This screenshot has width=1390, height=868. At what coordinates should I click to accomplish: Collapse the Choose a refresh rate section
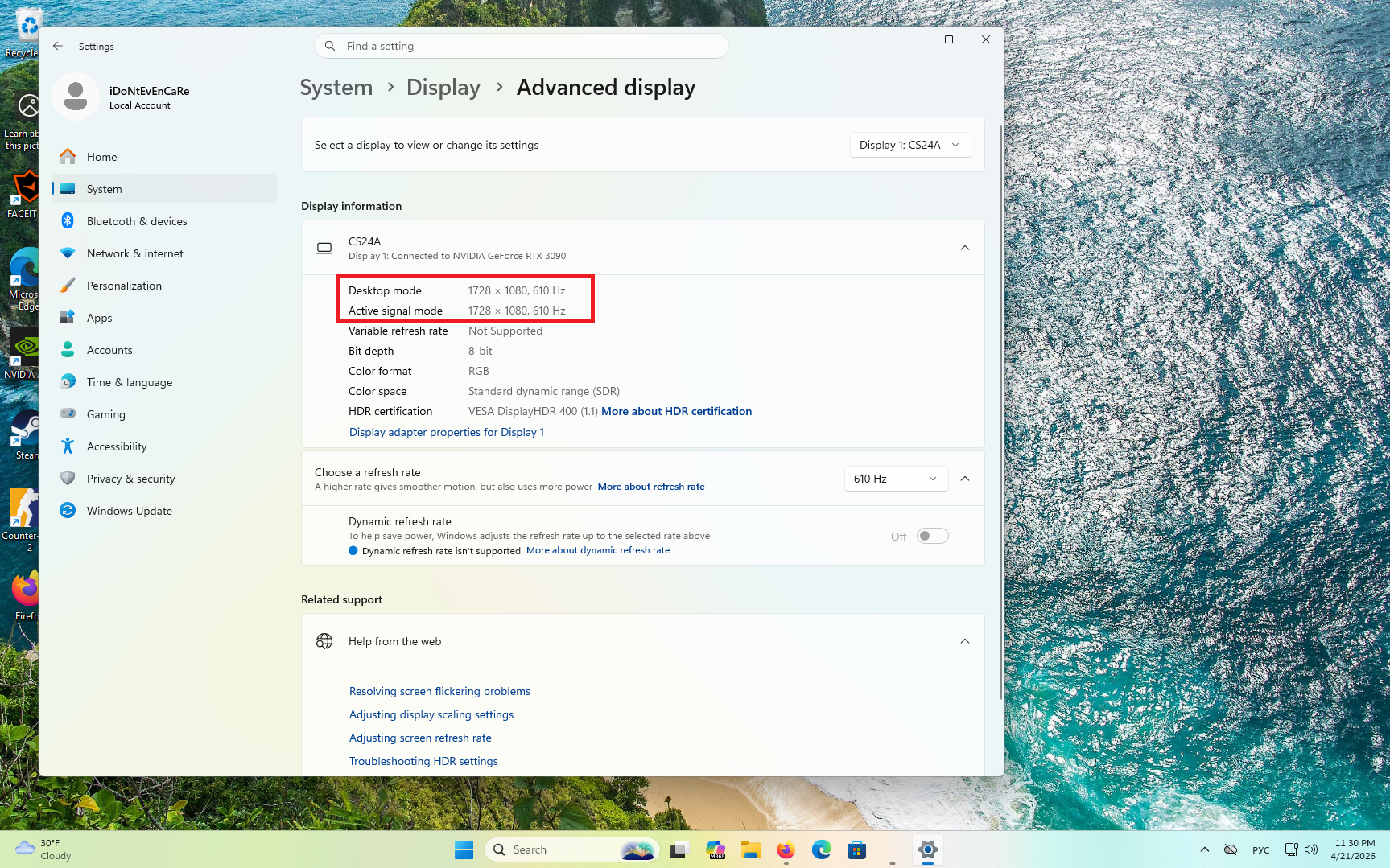965,479
